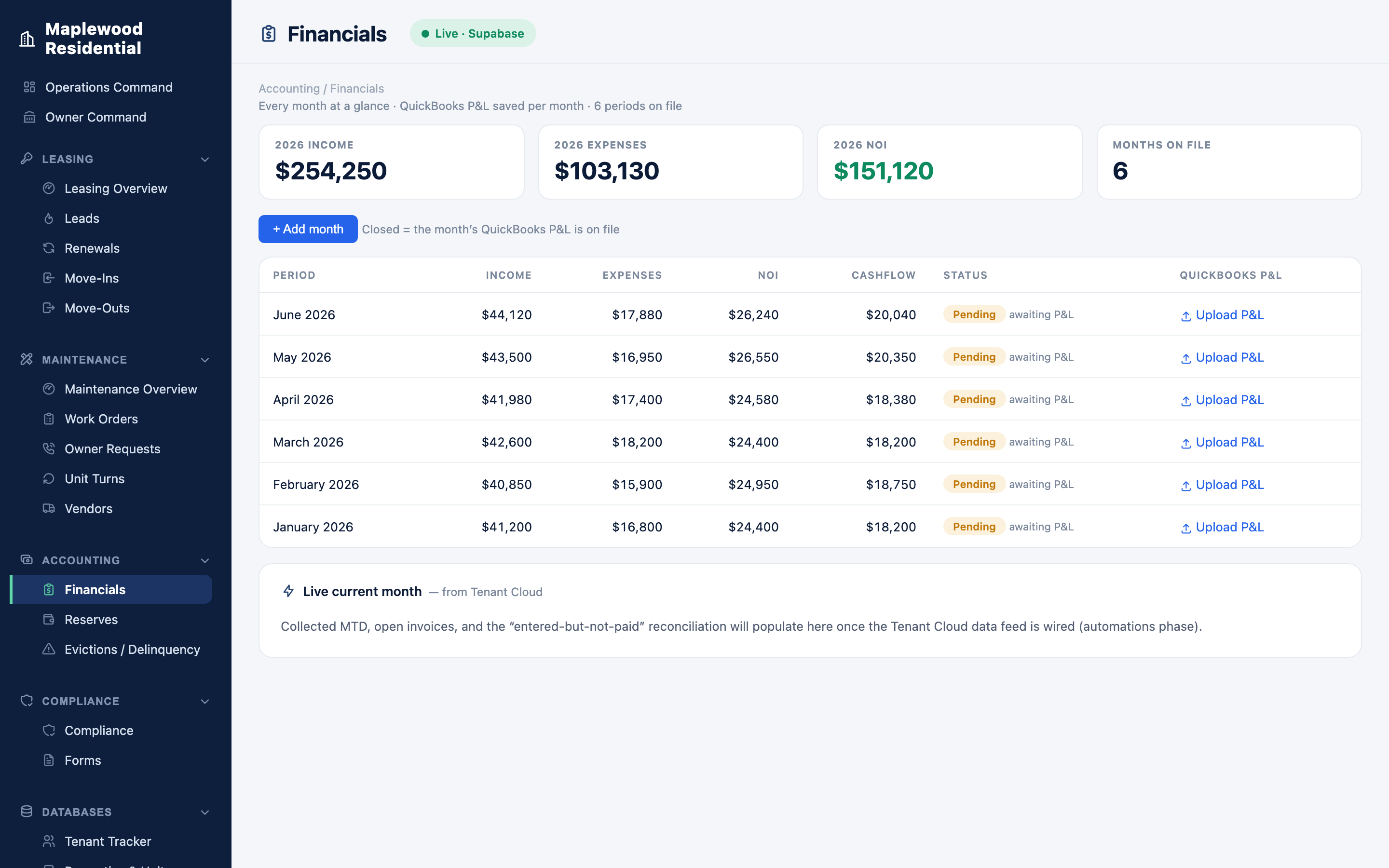Collapse the Compliance section chevron

point(205,702)
